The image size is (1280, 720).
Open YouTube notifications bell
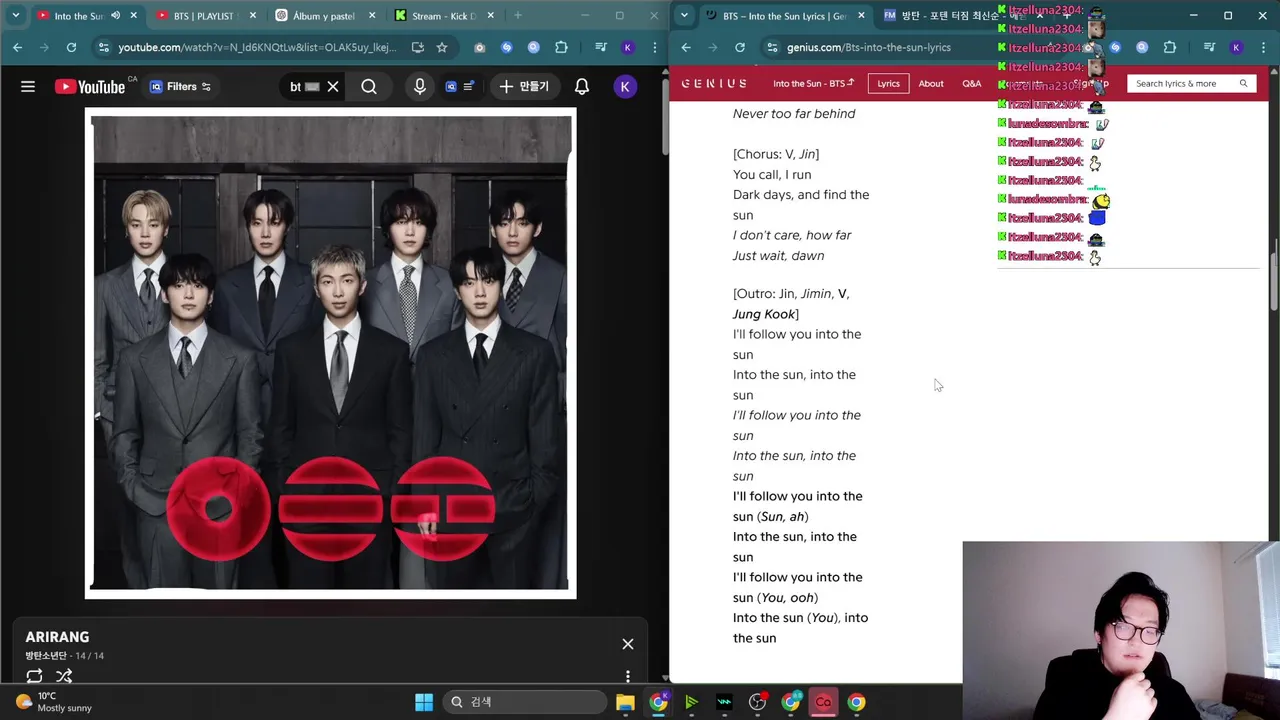click(x=582, y=87)
